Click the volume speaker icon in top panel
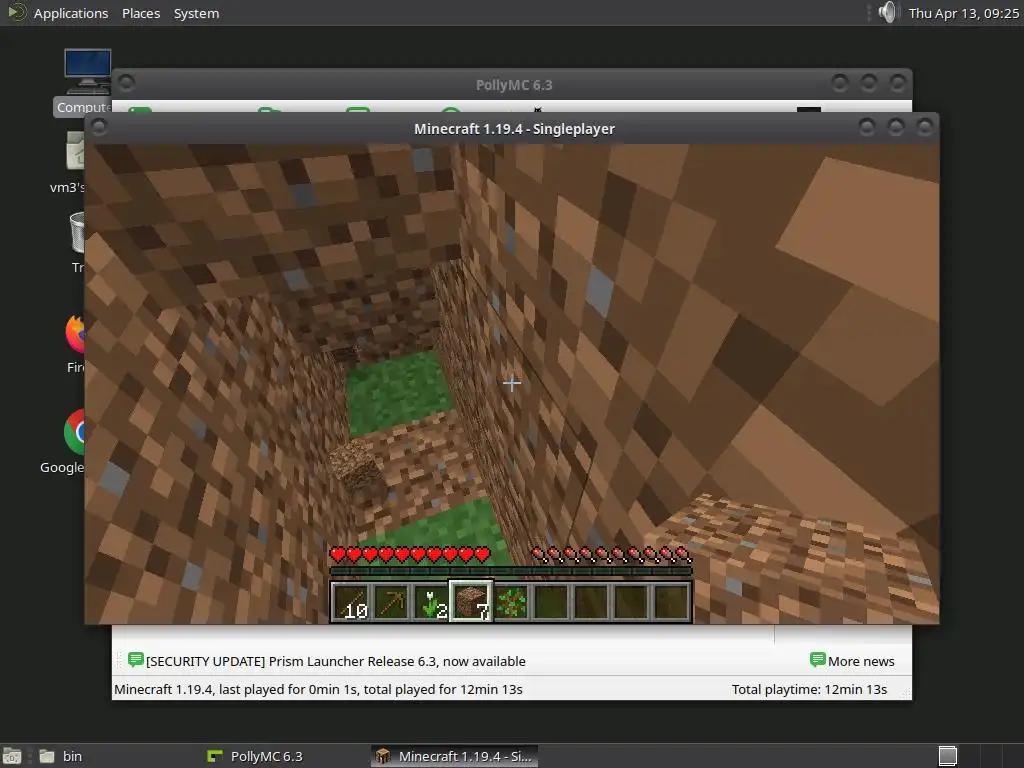 pyautogui.click(x=888, y=12)
